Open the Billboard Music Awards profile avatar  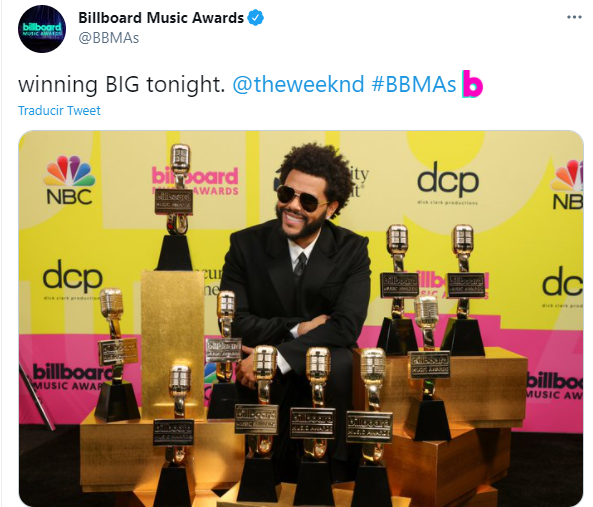pyautogui.click(x=42, y=29)
